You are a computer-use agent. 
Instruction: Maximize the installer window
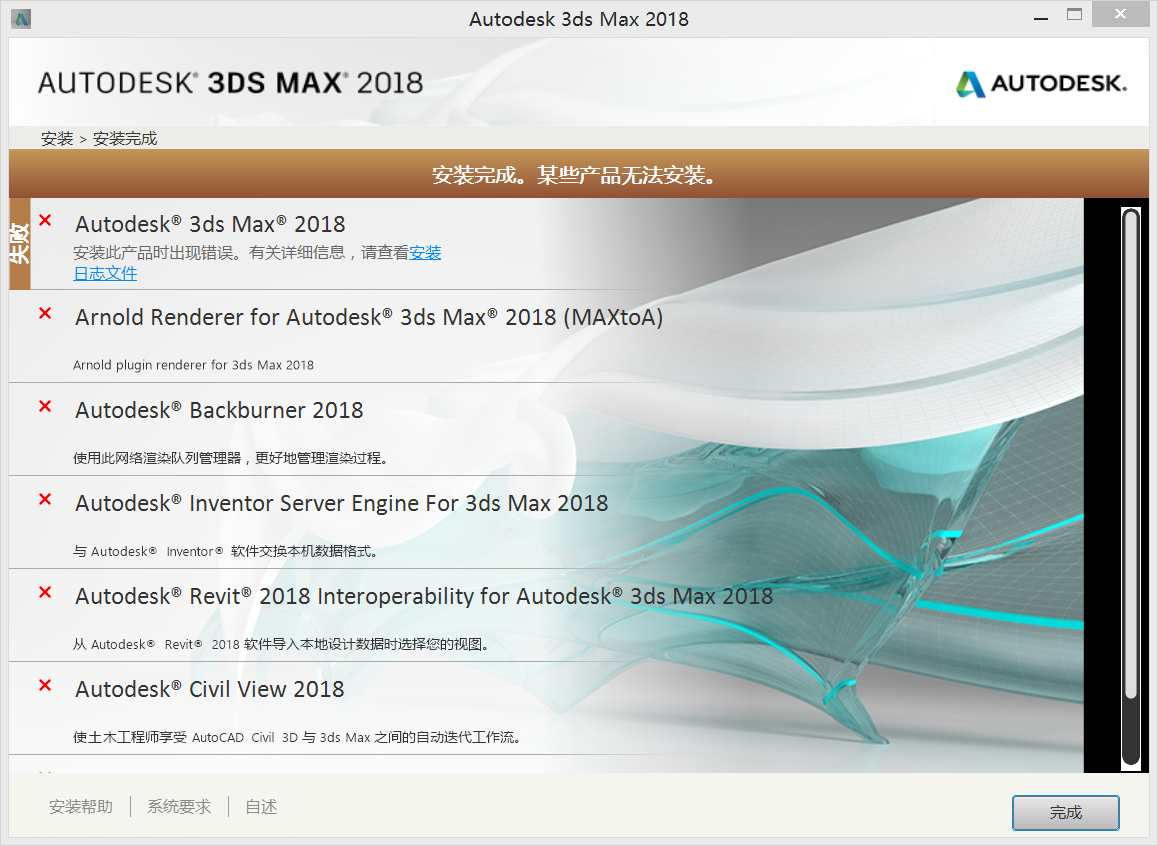[x=1075, y=16]
